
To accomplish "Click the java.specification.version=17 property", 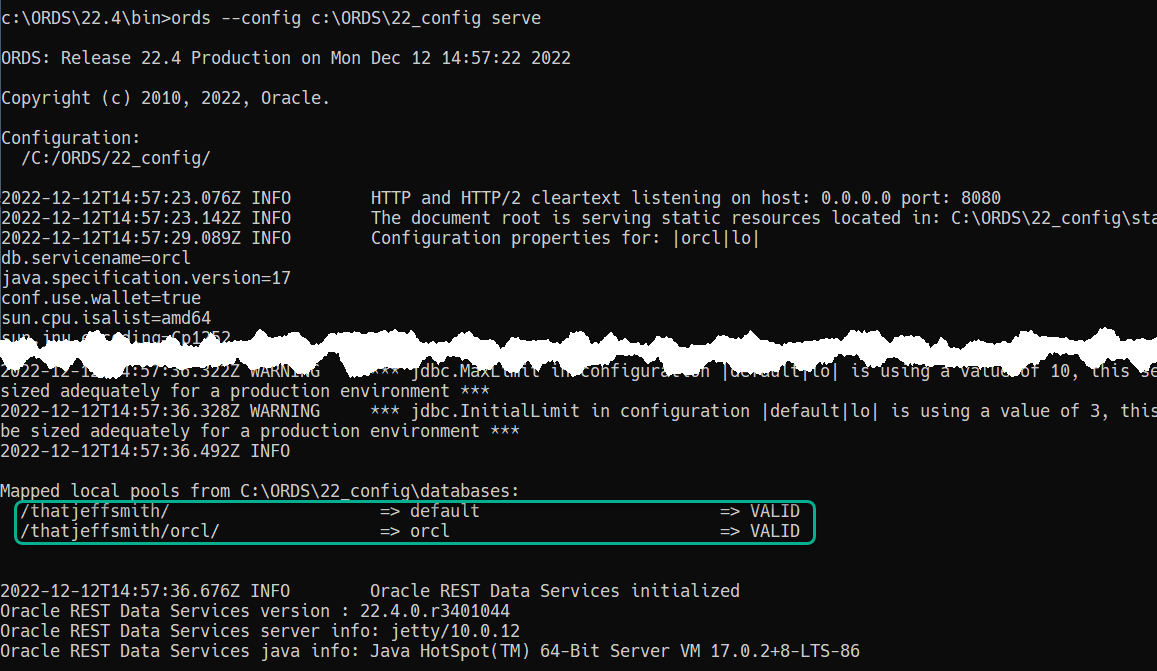I will point(146,278).
